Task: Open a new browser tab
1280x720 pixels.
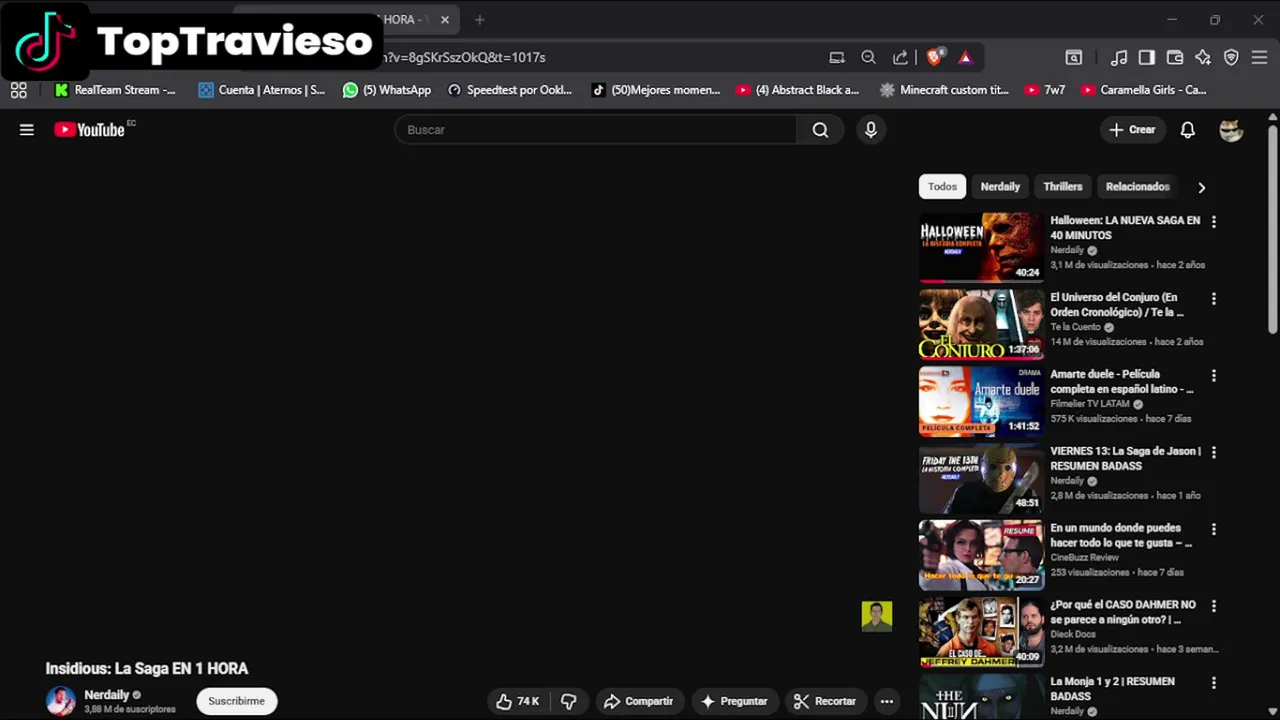Action: click(479, 19)
